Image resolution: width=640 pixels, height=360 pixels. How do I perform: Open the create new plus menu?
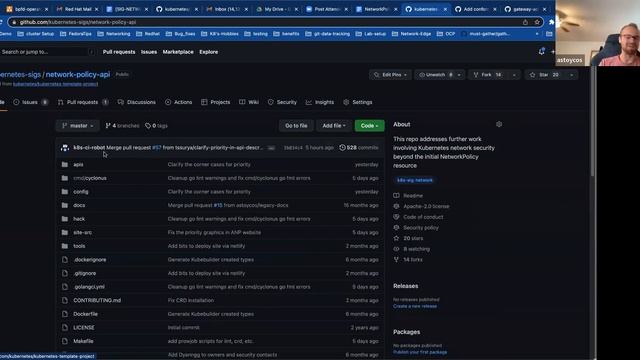[553, 52]
